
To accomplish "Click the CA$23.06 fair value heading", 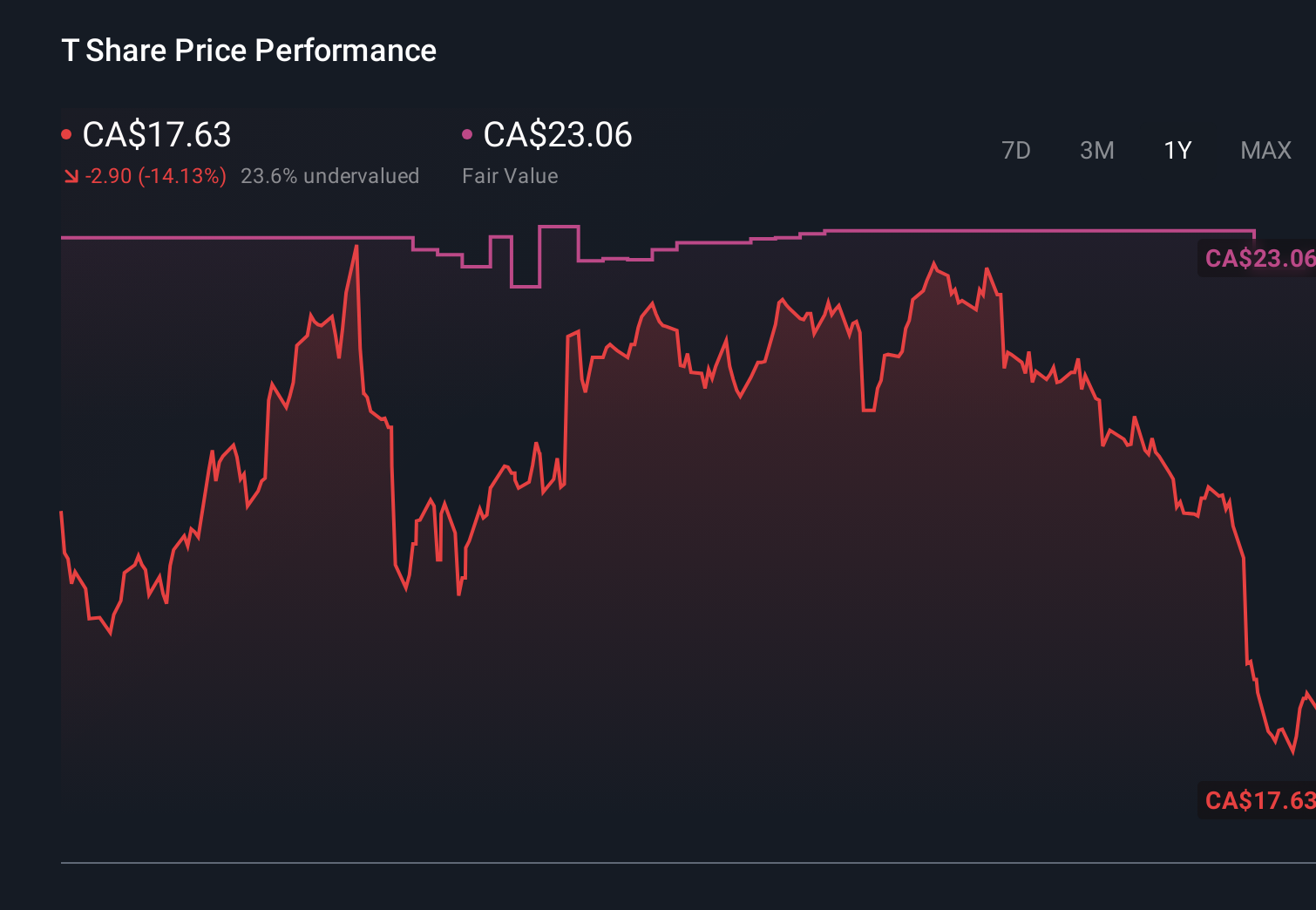I will tap(558, 135).
